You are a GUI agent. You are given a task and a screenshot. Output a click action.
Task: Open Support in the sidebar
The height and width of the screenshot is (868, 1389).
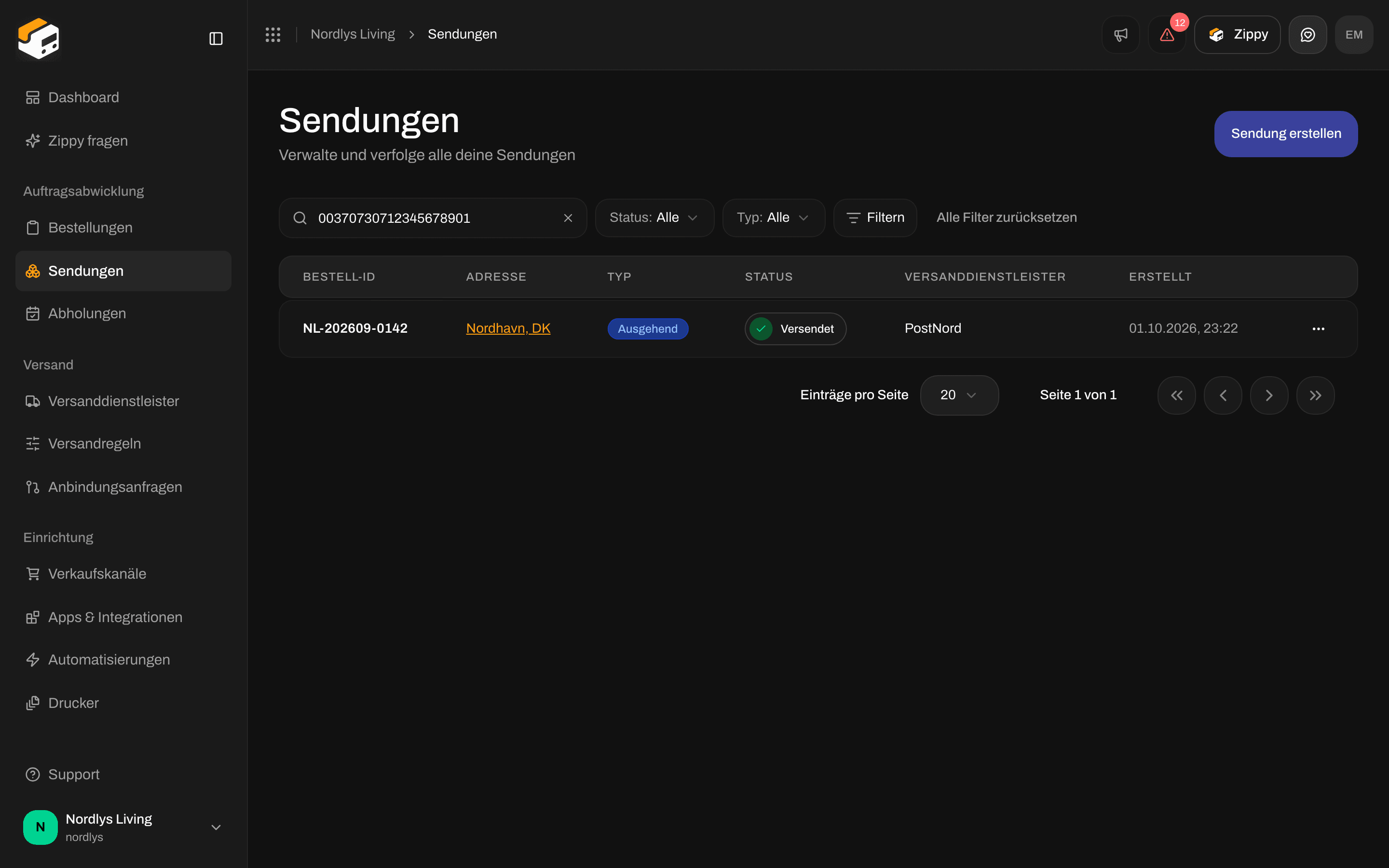(x=123, y=774)
